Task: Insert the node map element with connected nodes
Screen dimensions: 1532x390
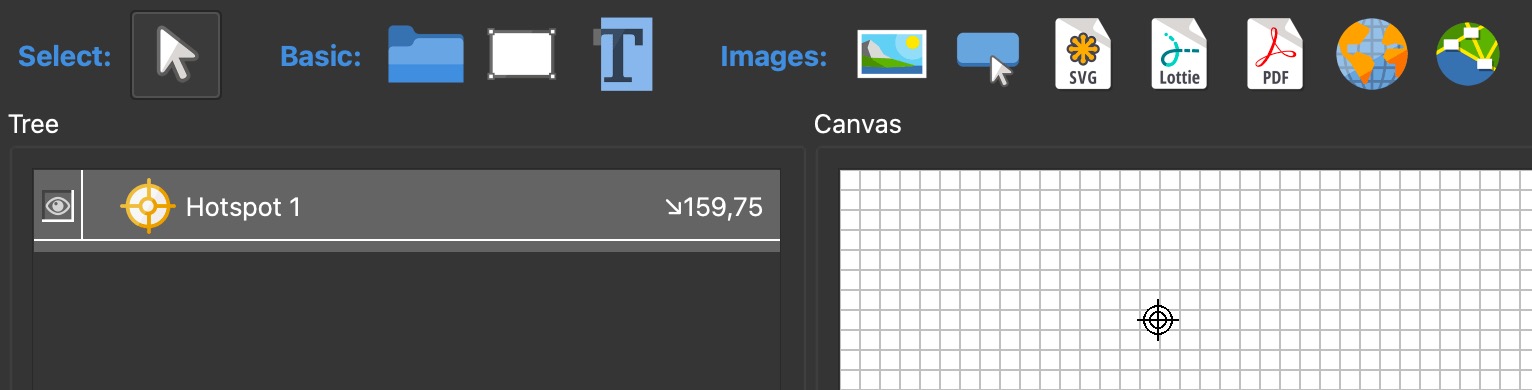Action: (1468, 54)
